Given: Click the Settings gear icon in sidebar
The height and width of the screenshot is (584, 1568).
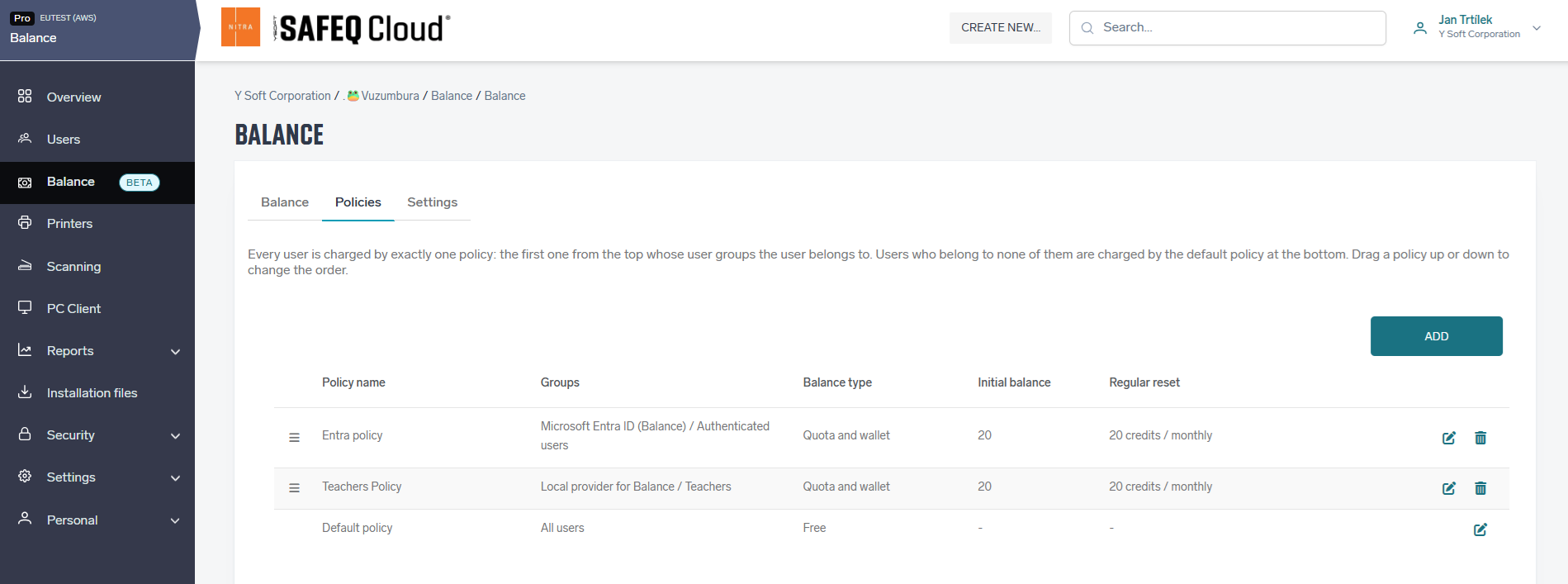Looking at the screenshot, I should click(x=25, y=477).
